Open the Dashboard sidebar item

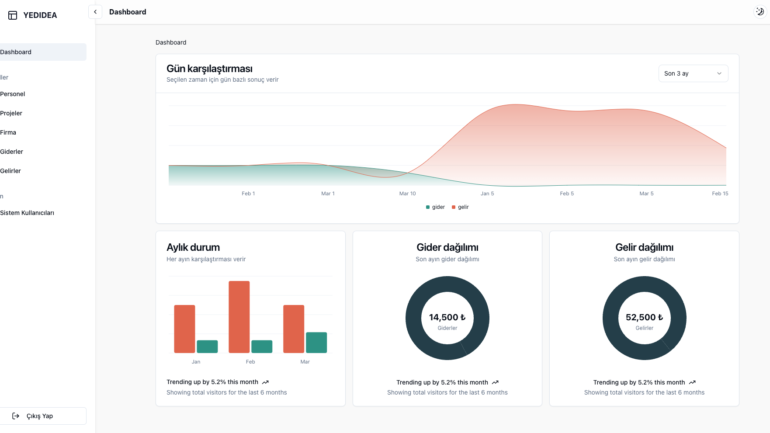pyautogui.click(x=42, y=52)
